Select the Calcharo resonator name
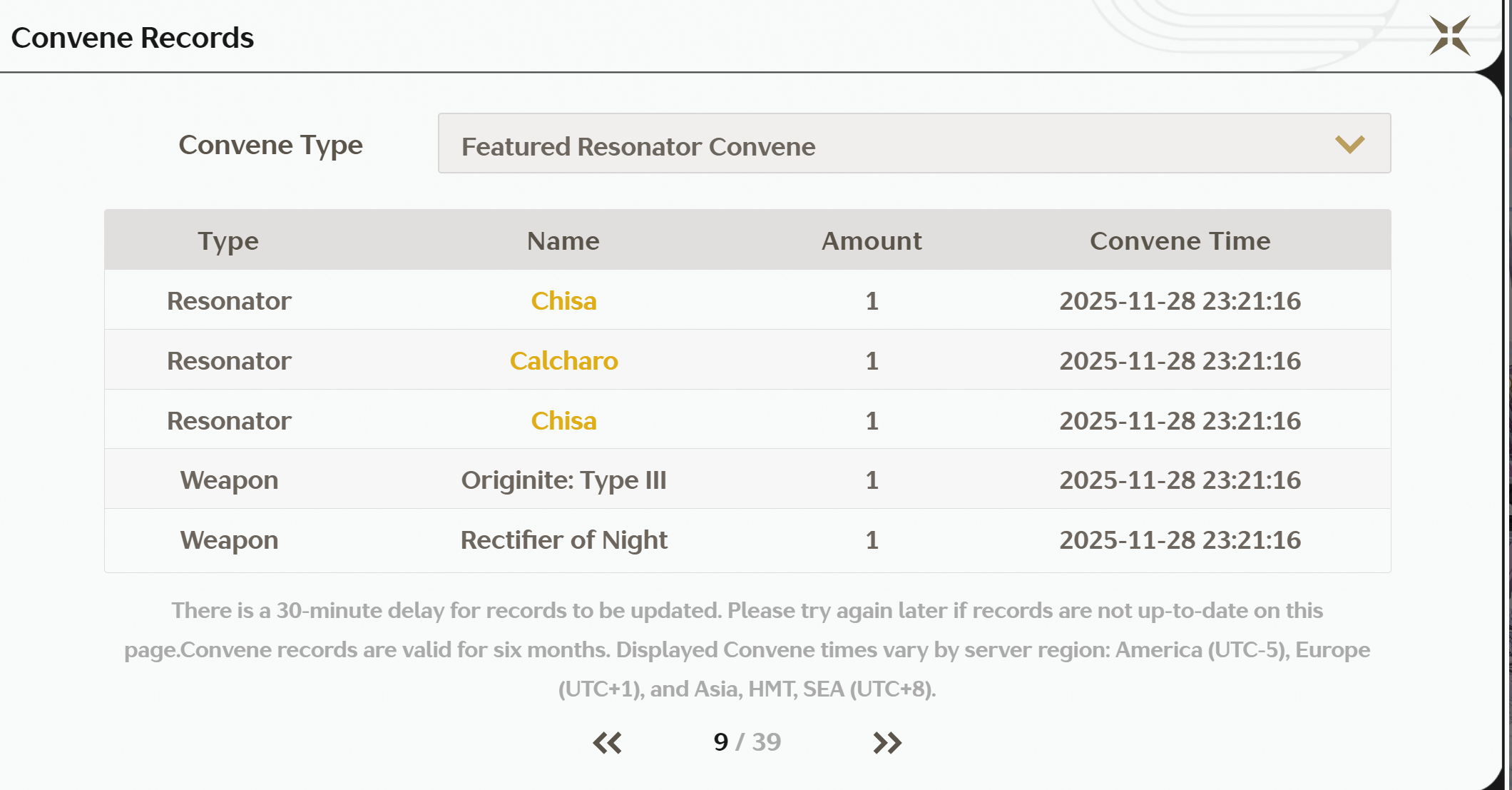This screenshot has height=790, width=1512. pos(563,361)
